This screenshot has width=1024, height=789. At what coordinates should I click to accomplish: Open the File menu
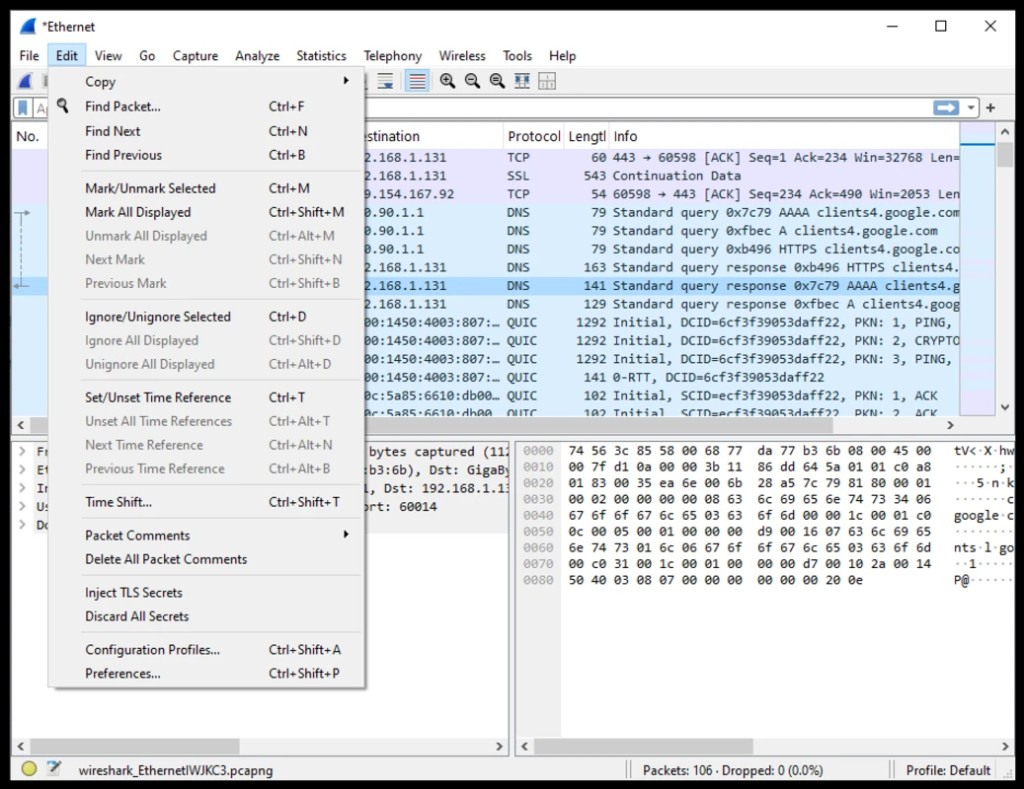tap(29, 56)
